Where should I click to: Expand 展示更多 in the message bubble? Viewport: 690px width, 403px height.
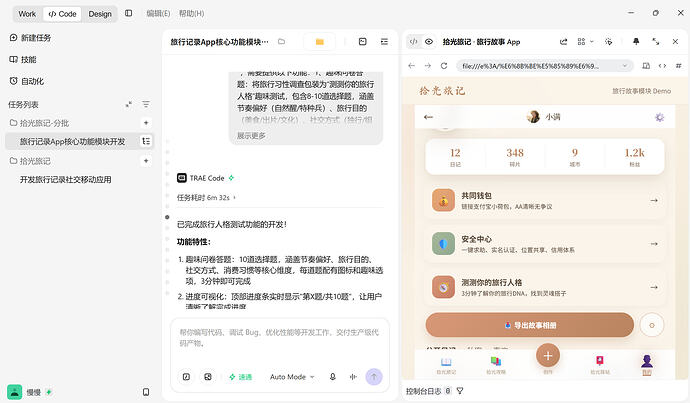251,136
